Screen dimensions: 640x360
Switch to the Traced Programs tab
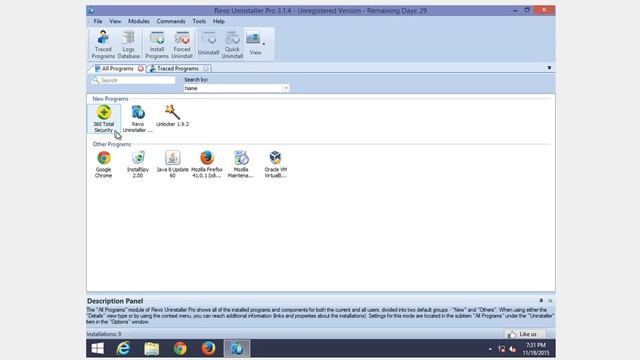click(178, 69)
